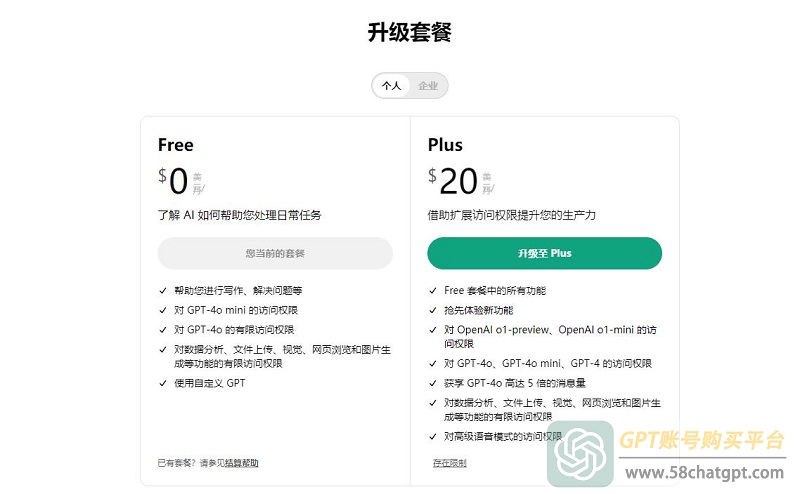
Task: Click the Free plan title
Action: (176, 145)
